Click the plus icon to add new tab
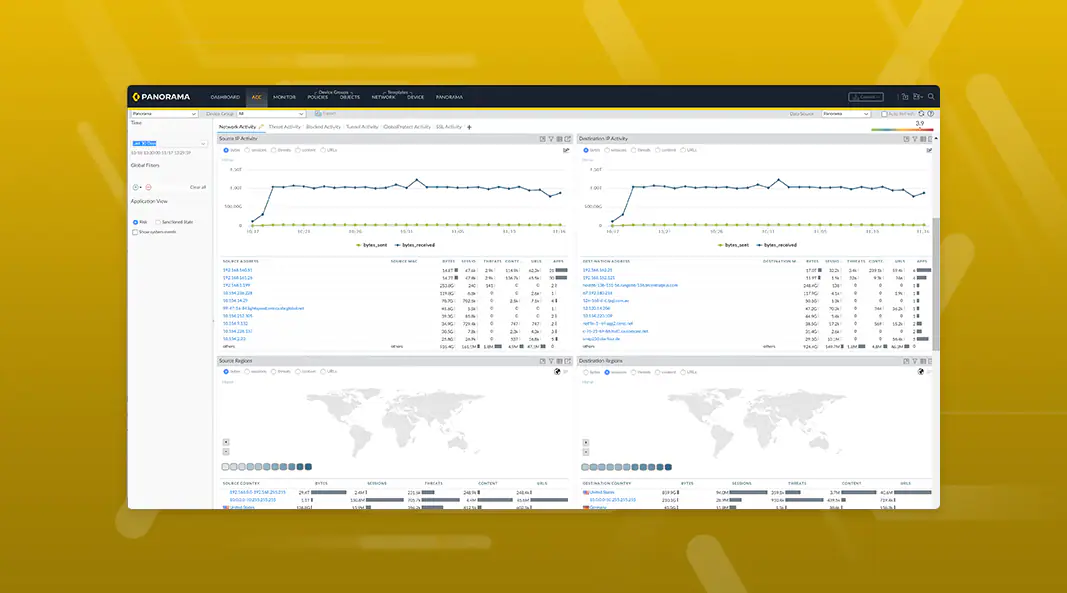The height and width of the screenshot is (593, 1067). click(x=469, y=127)
